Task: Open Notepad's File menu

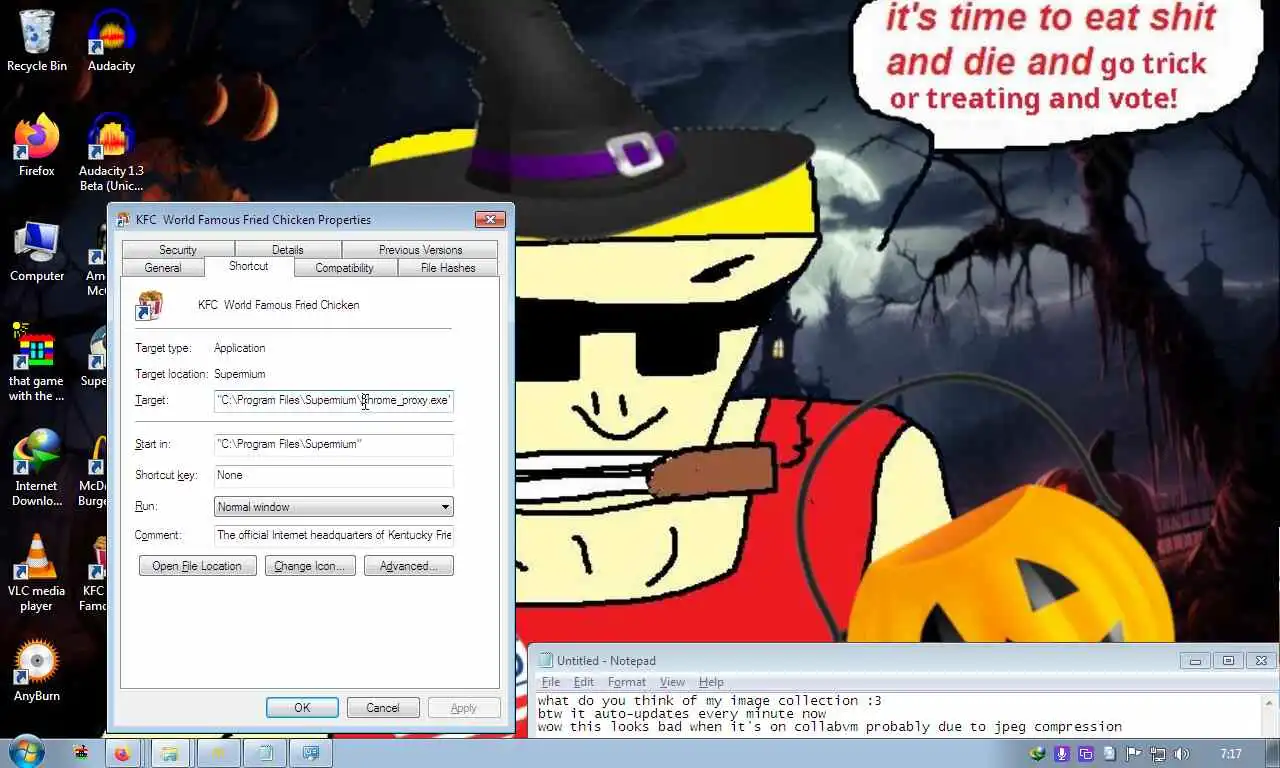Action: point(551,682)
